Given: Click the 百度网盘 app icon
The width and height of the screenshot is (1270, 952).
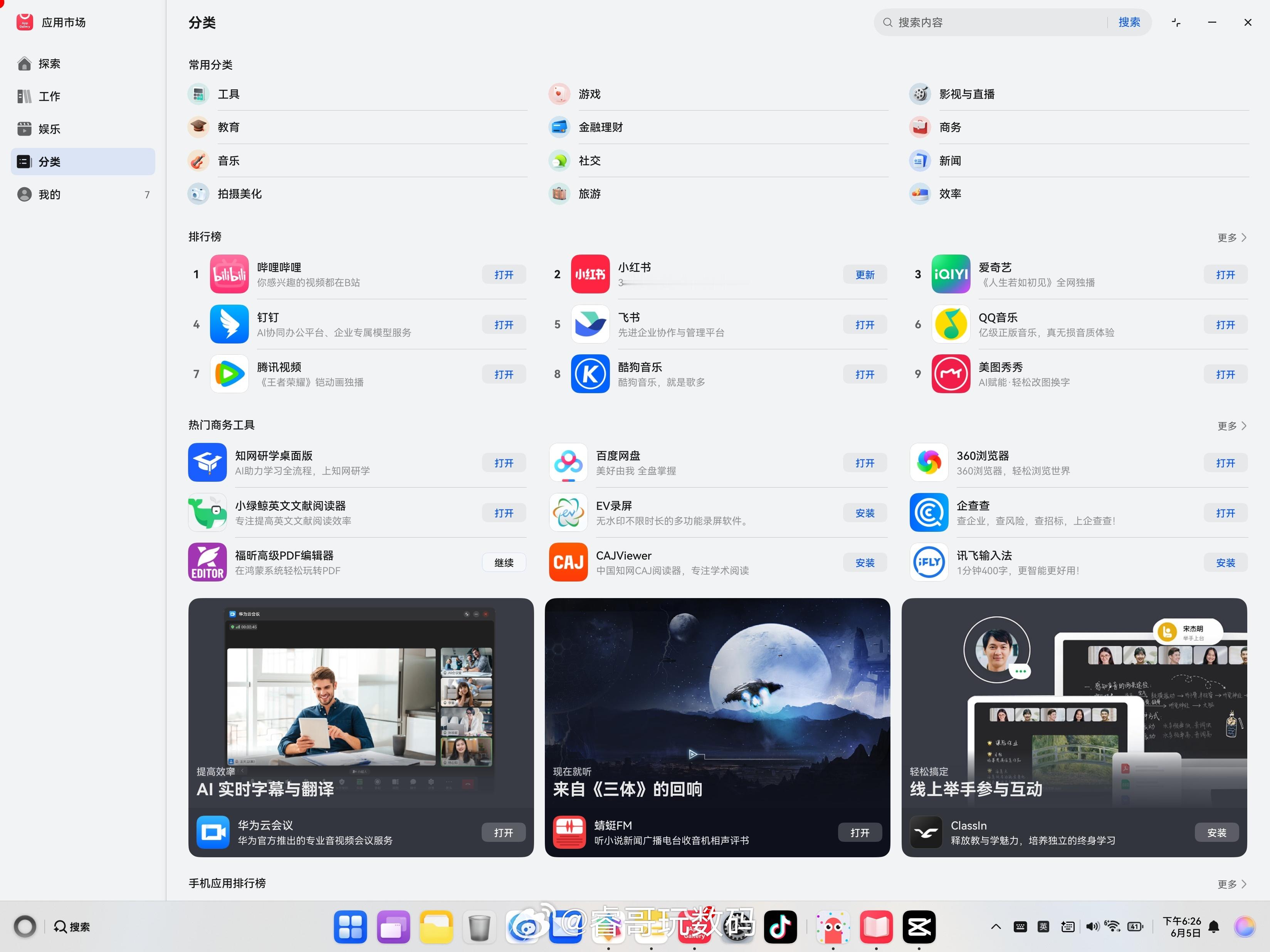Looking at the screenshot, I should point(568,463).
